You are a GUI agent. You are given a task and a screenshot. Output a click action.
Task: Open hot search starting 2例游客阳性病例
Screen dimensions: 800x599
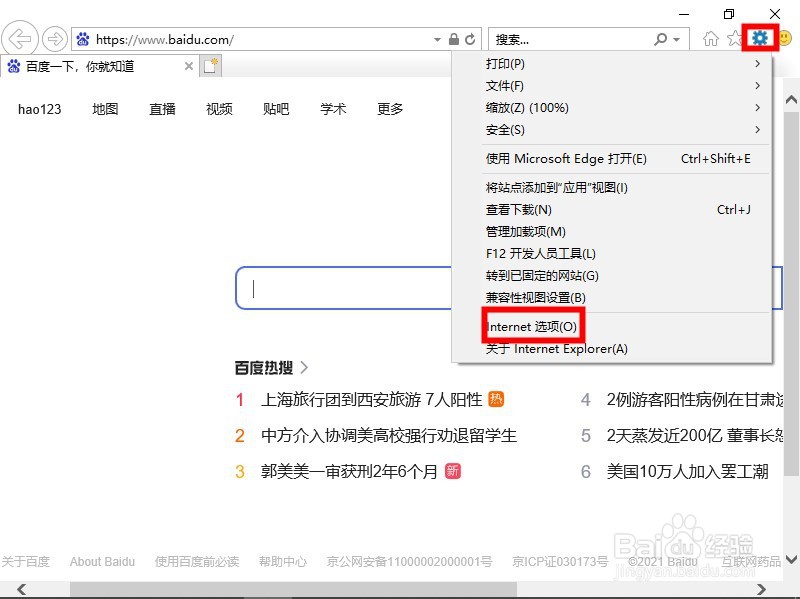coord(694,399)
